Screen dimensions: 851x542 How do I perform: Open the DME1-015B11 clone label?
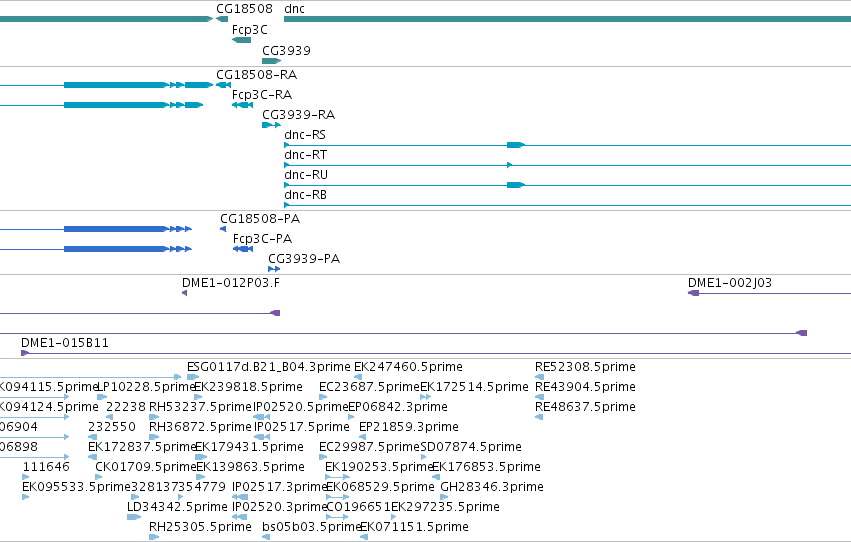(x=65, y=343)
